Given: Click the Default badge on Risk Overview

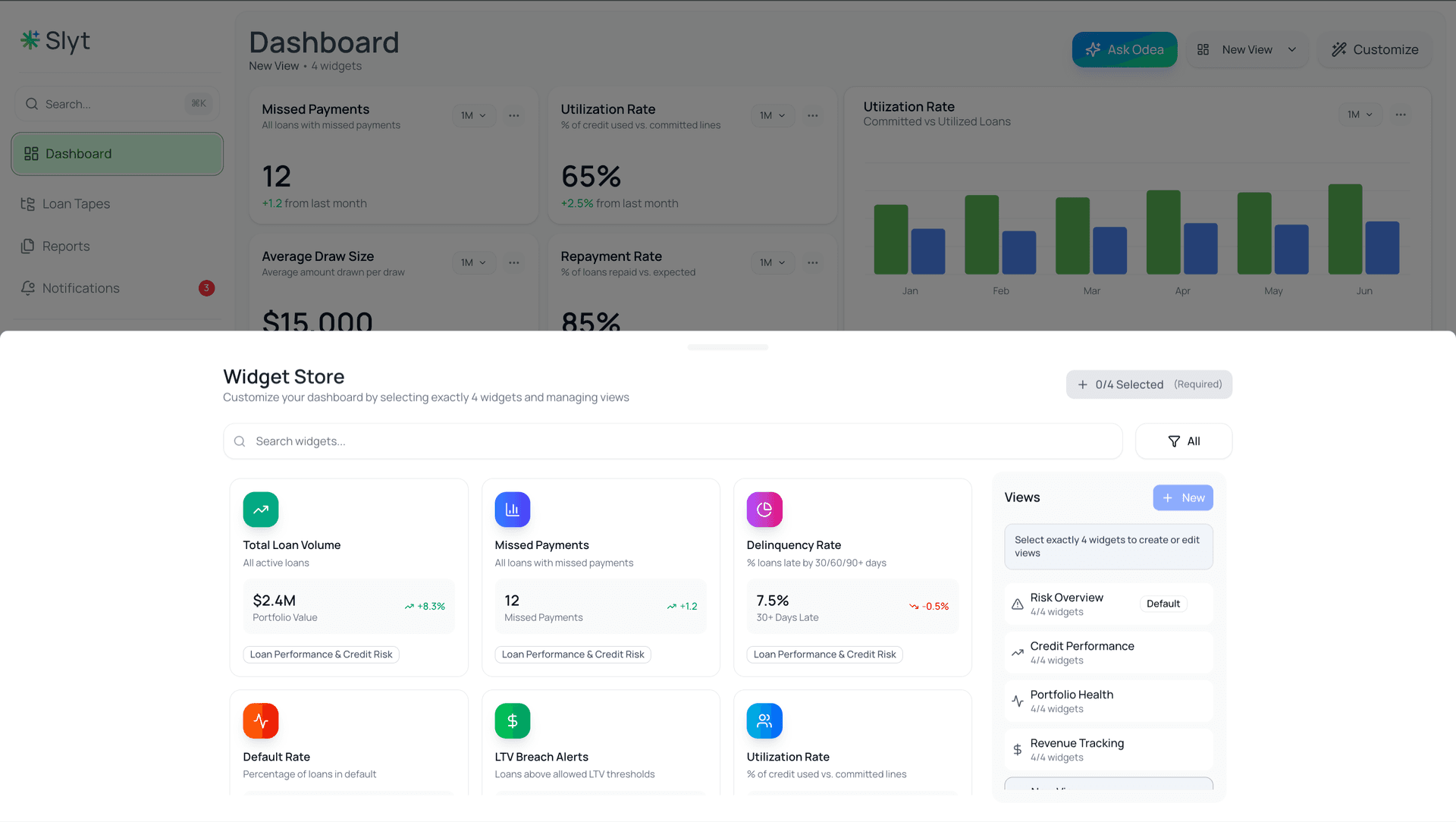Looking at the screenshot, I should point(1163,604).
